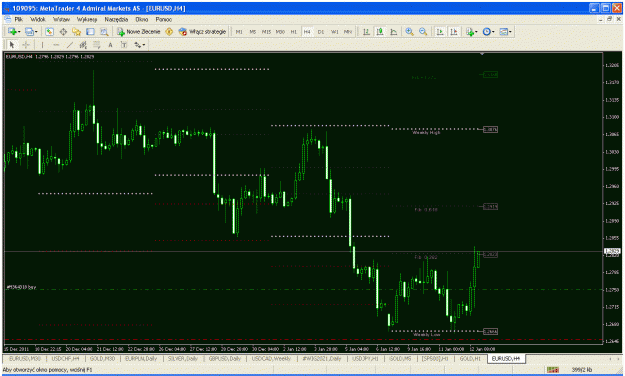625x376 pixels.
Task: Select the vertical line tool
Action: (42, 45)
